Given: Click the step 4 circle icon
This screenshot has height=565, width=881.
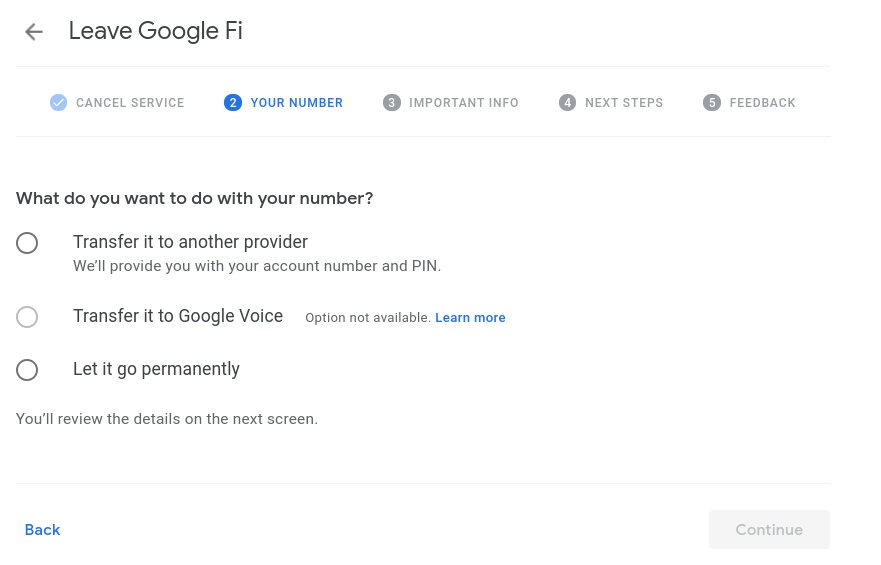Looking at the screenshot, I should [x=567, y=103].
